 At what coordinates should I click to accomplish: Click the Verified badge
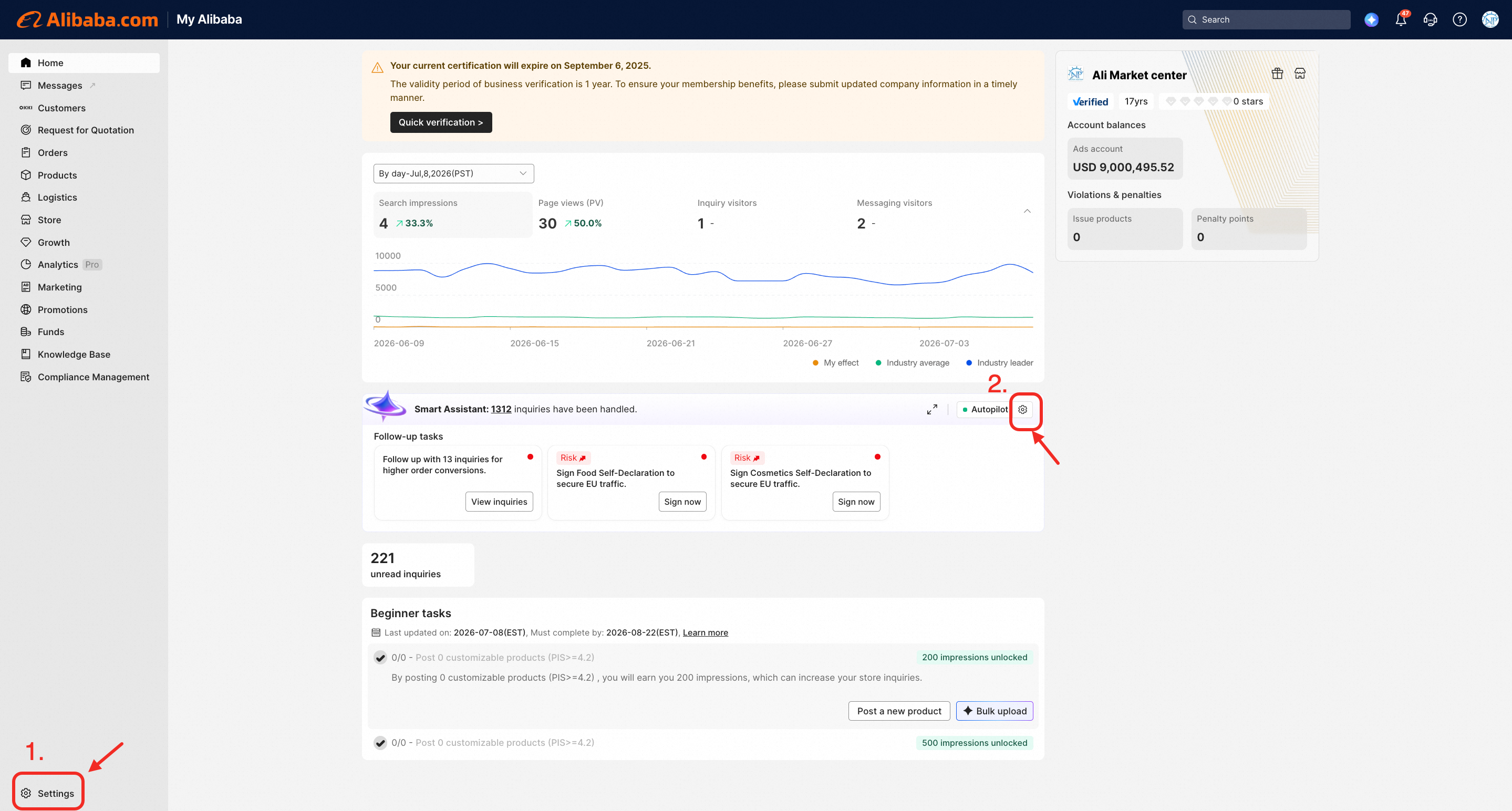pyautogui.click(x=1090, y=101)
